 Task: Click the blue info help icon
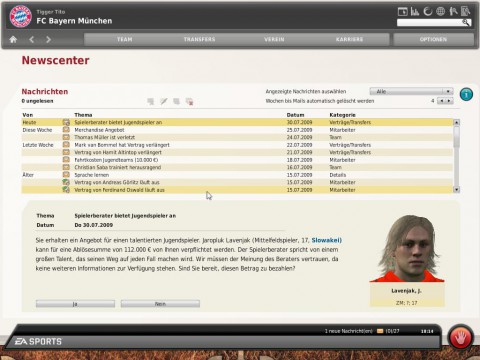466,94
